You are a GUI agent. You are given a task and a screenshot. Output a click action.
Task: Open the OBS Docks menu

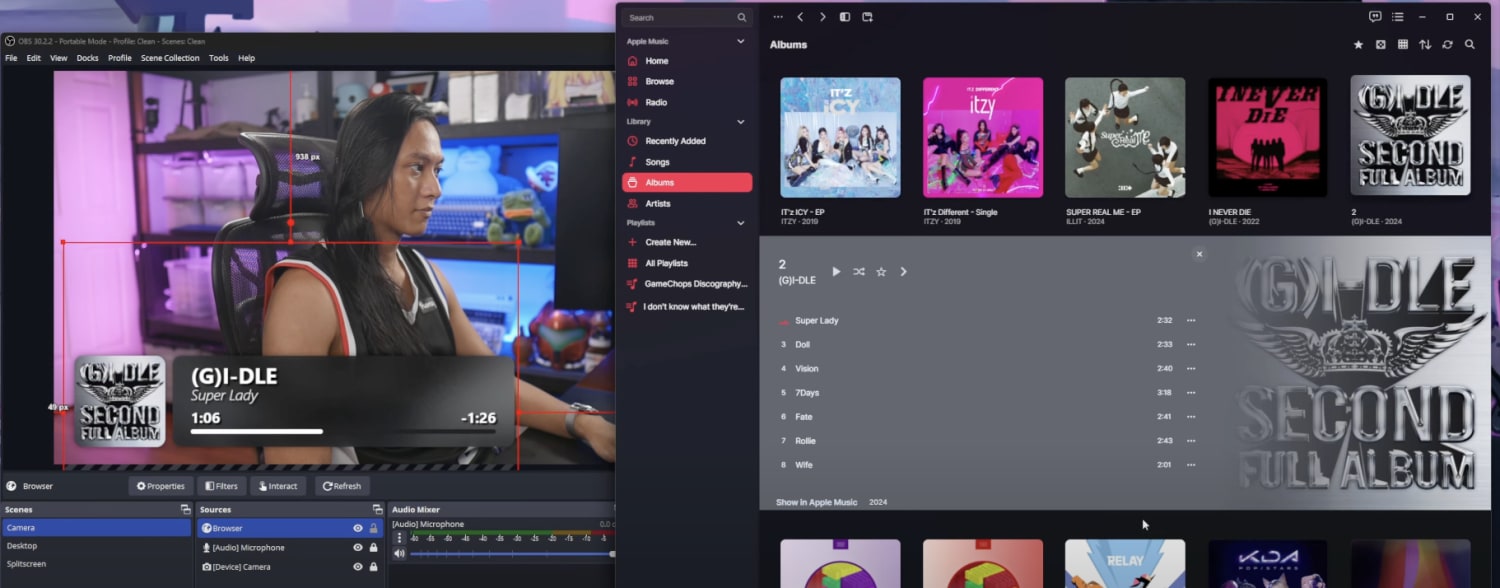click(88, 58)
